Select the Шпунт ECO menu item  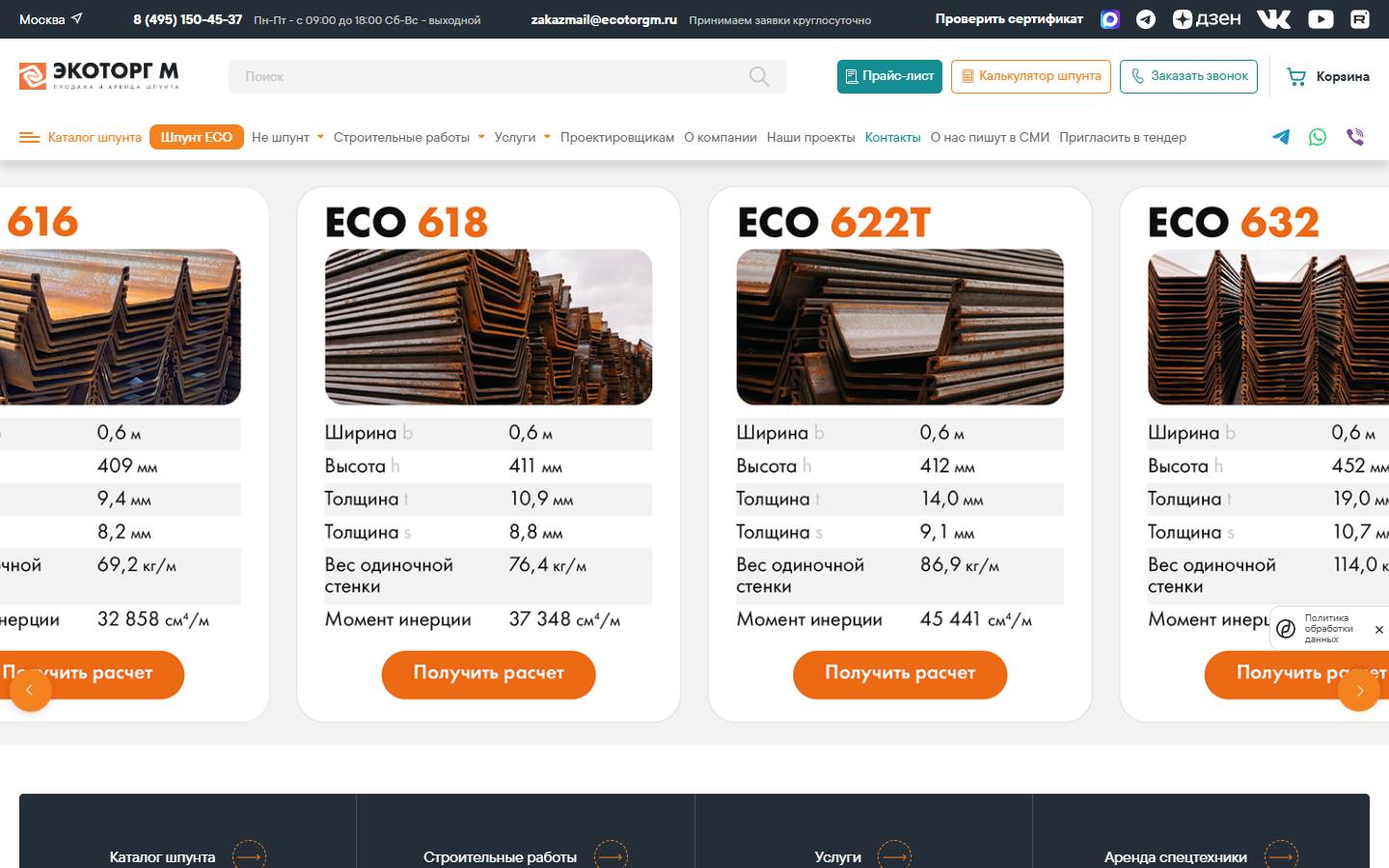tap(197, 137)
